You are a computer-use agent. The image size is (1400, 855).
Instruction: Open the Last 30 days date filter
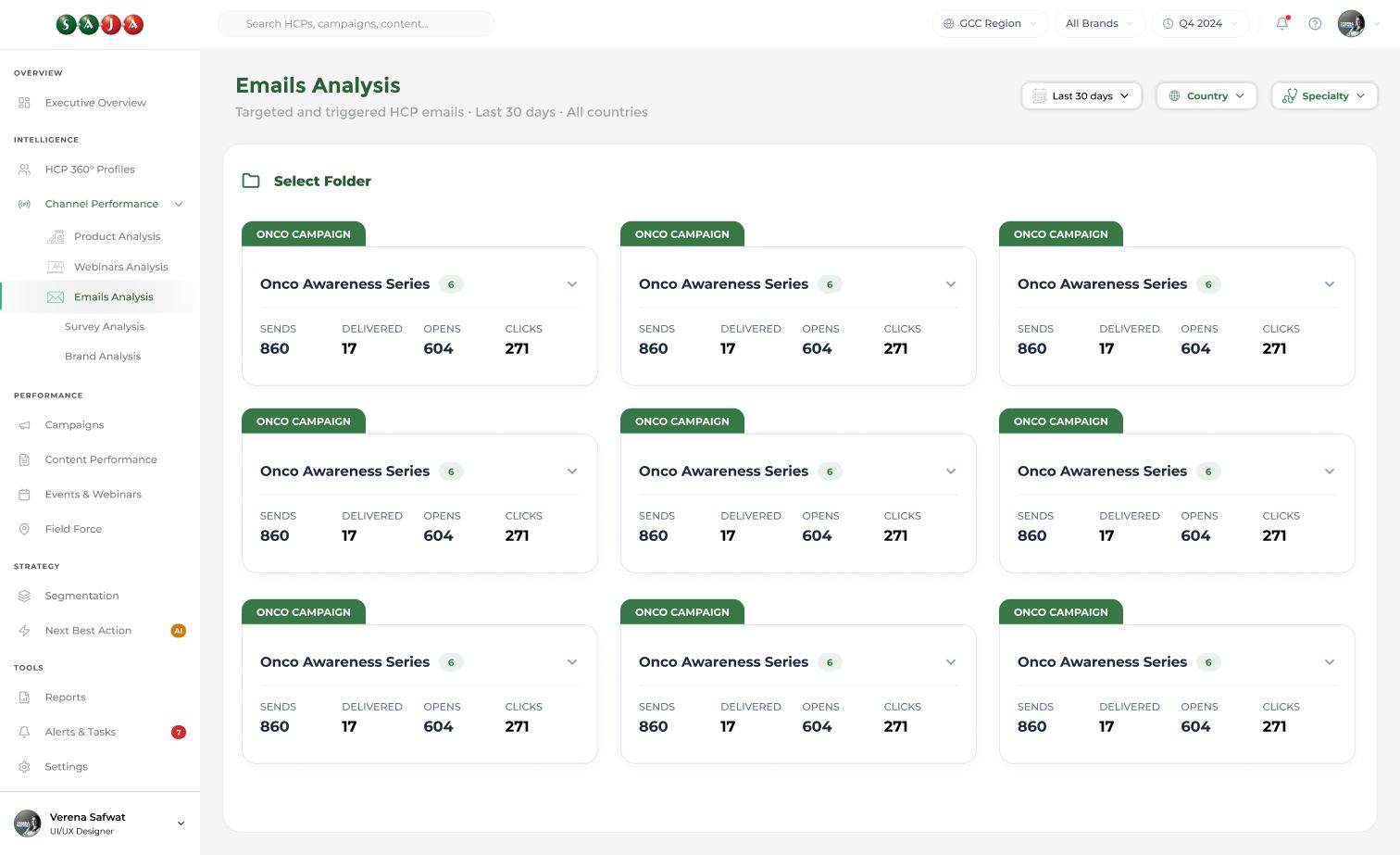click(1081, 95)
